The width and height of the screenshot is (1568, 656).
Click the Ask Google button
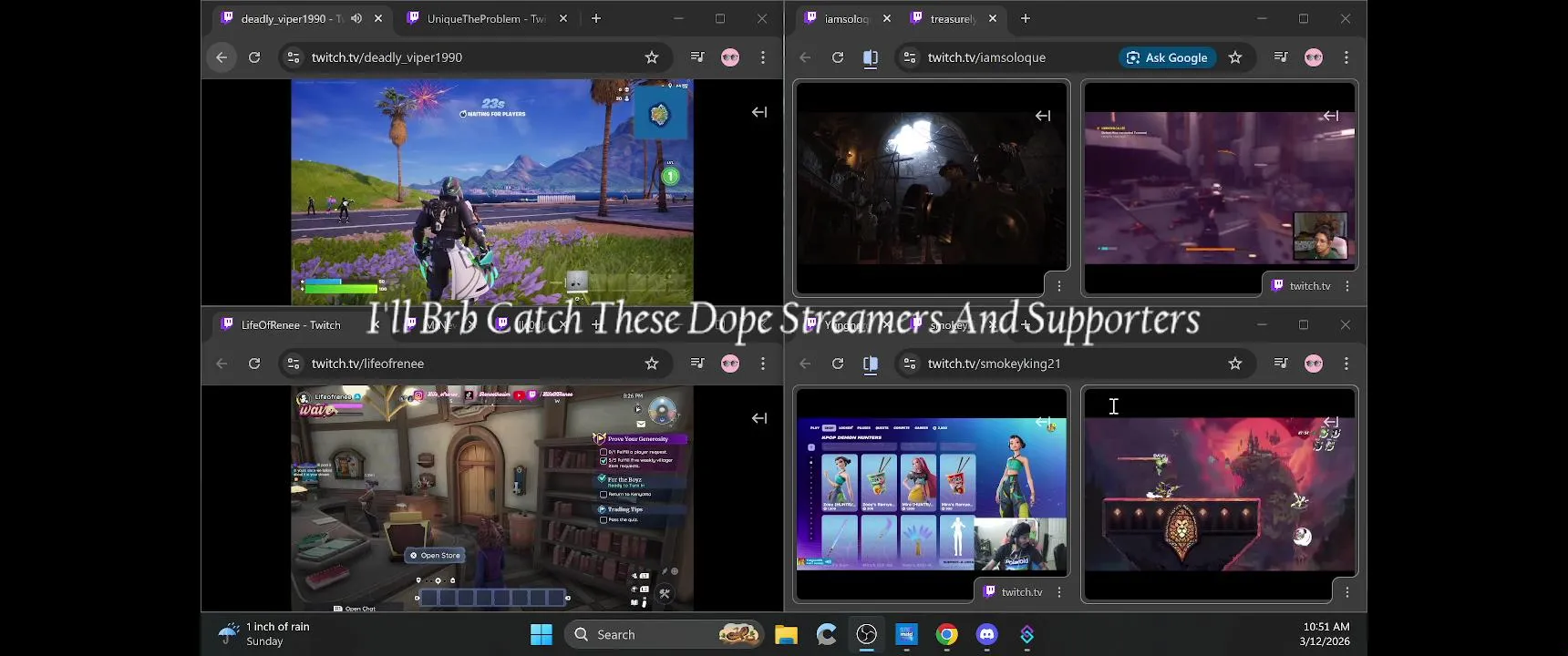click(1168, 57)
